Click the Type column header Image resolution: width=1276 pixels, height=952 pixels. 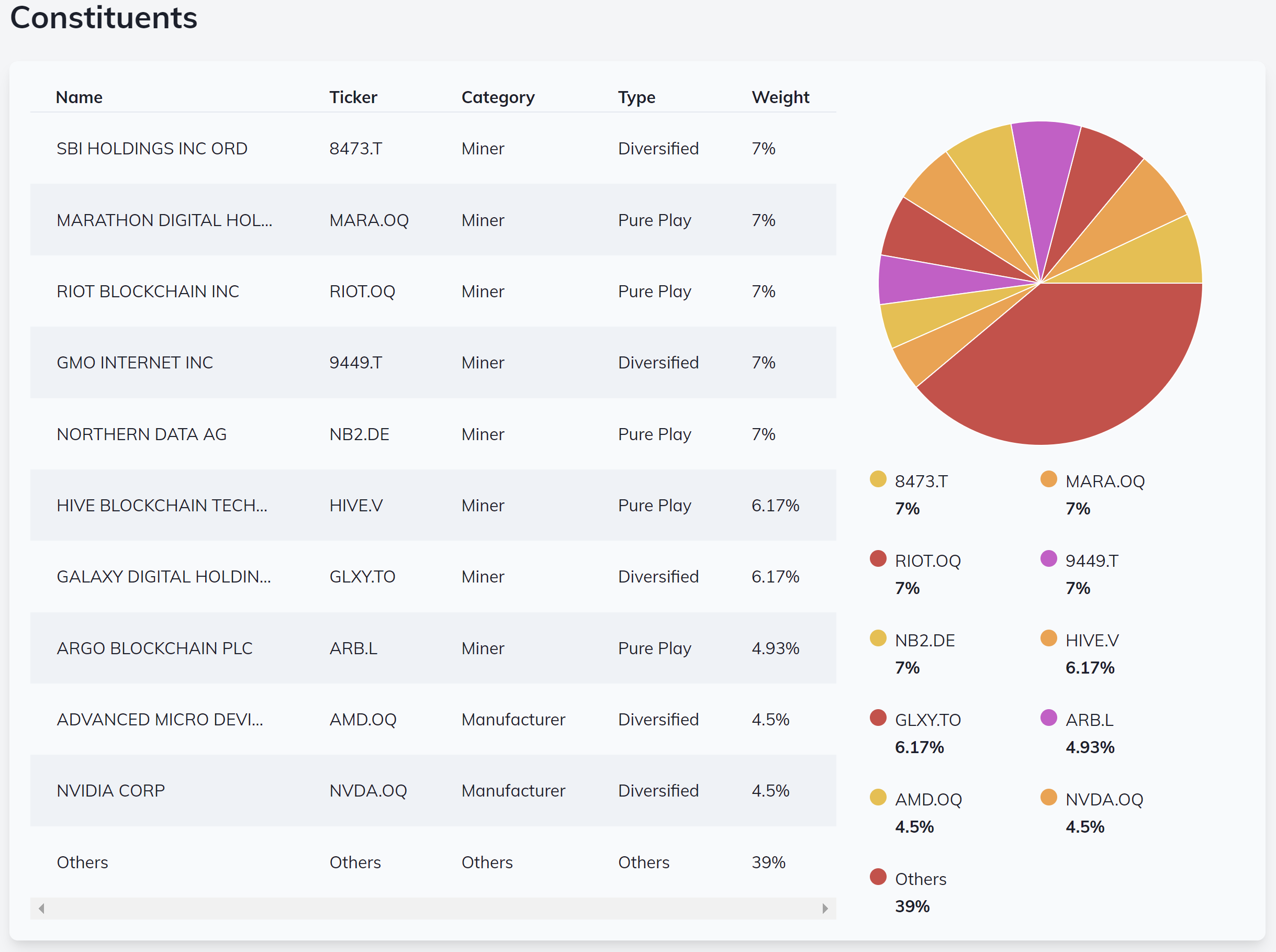[636, 97]
